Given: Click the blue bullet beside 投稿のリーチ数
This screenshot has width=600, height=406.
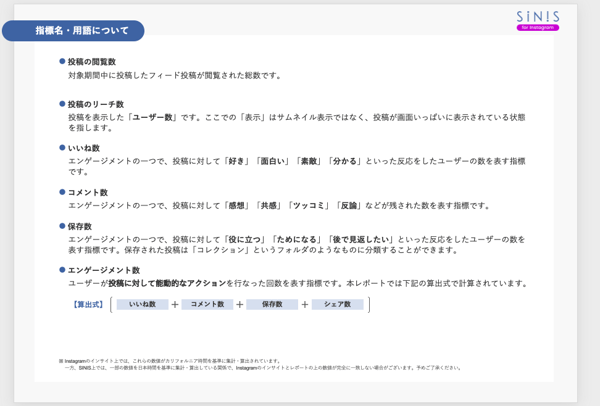Looking at the screenshot, I should pyautogui.click(x=62, y=104).
